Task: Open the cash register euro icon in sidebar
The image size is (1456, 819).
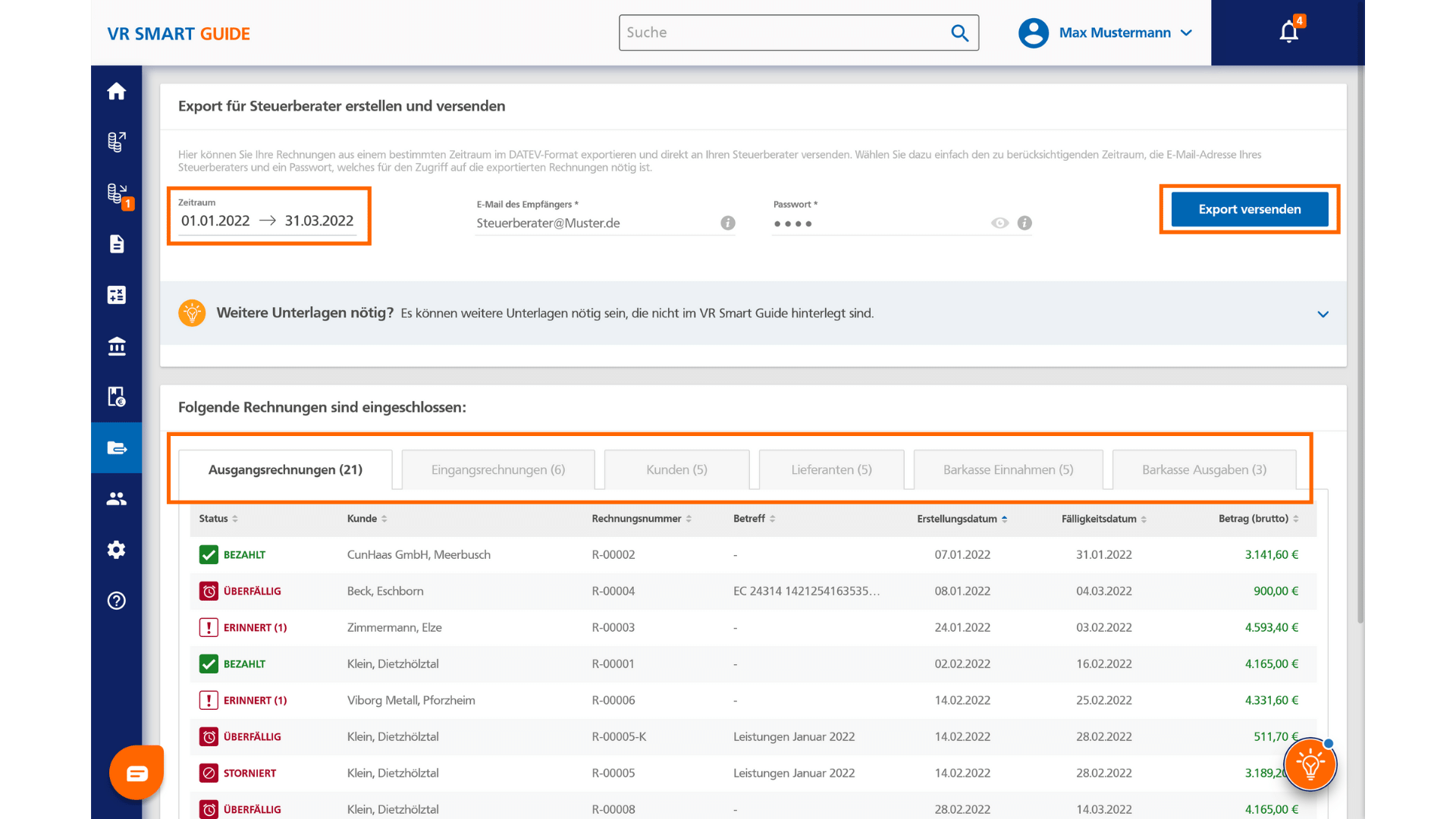Action: (x=116, y=397)
